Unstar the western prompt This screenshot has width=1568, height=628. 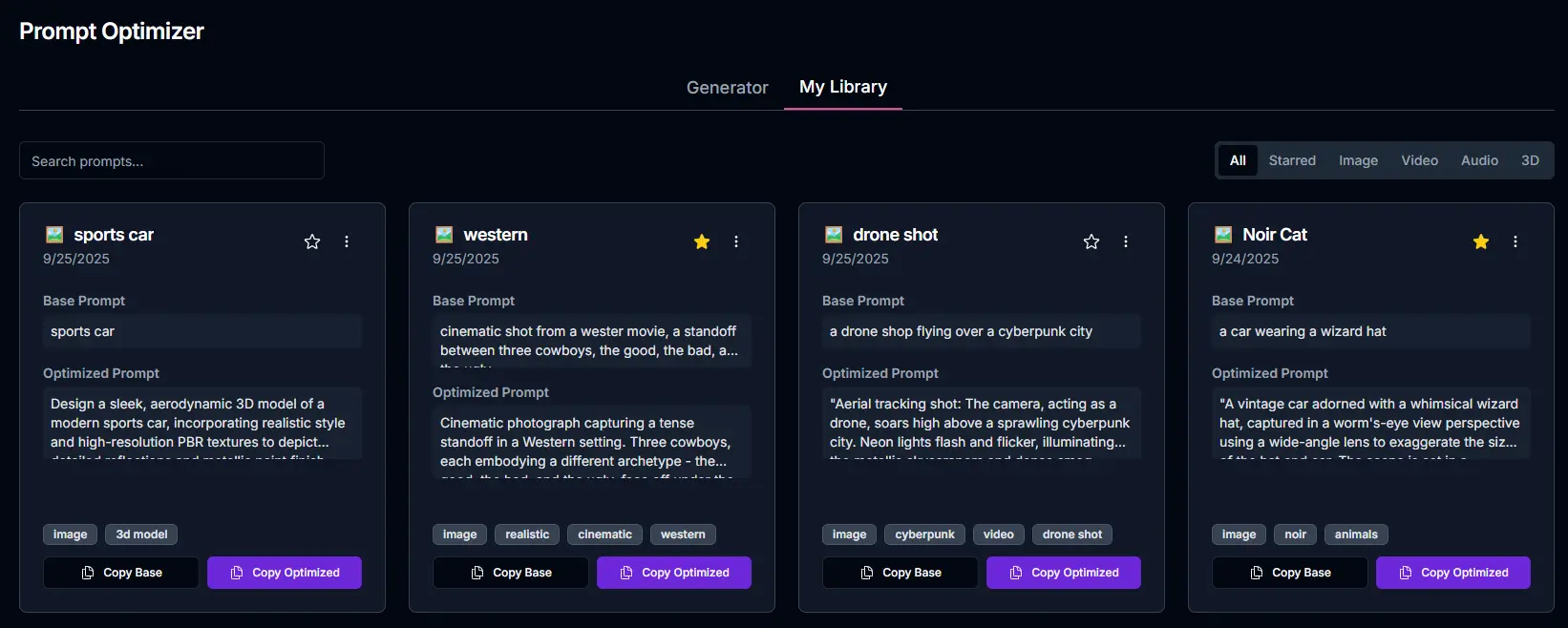[702, 241]
